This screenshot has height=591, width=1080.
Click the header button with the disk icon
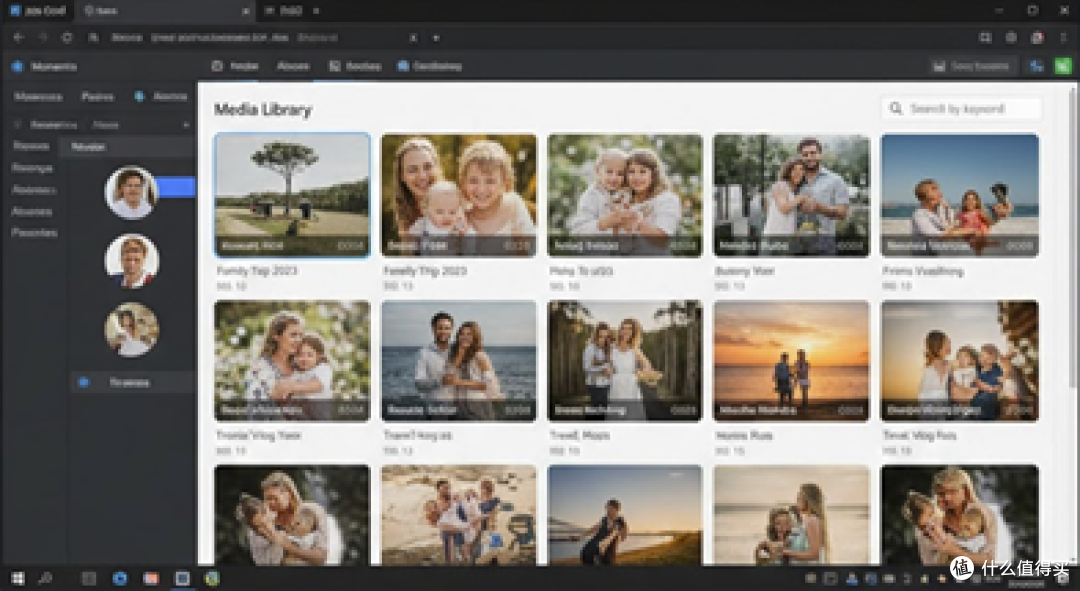971,66
